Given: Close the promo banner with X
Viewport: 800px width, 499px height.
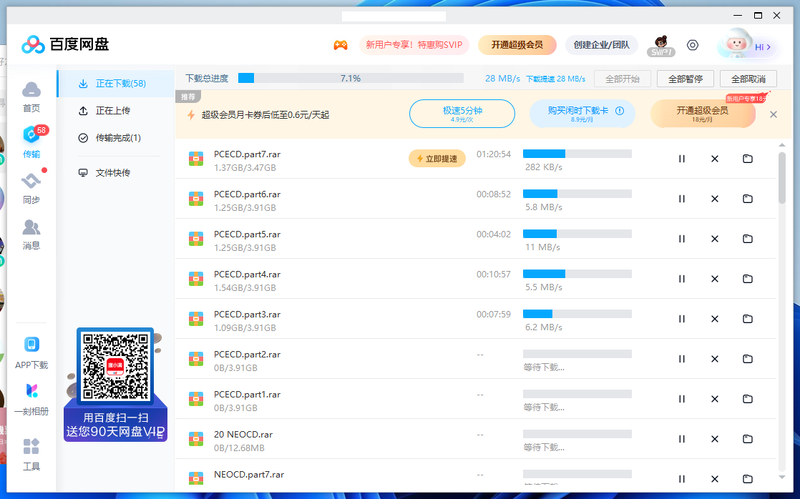Looking at the screenshot, I should tap(773, 114).
